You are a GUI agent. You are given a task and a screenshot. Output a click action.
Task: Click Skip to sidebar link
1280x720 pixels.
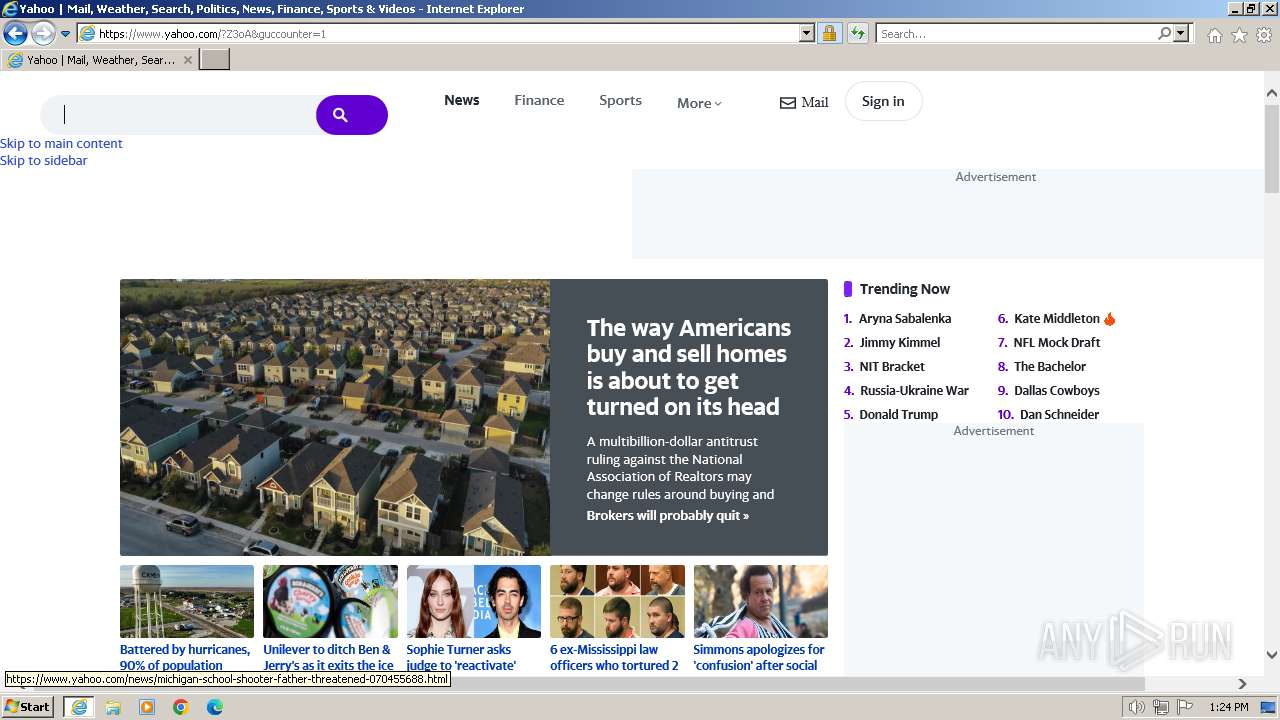click(x=44, y=160)
